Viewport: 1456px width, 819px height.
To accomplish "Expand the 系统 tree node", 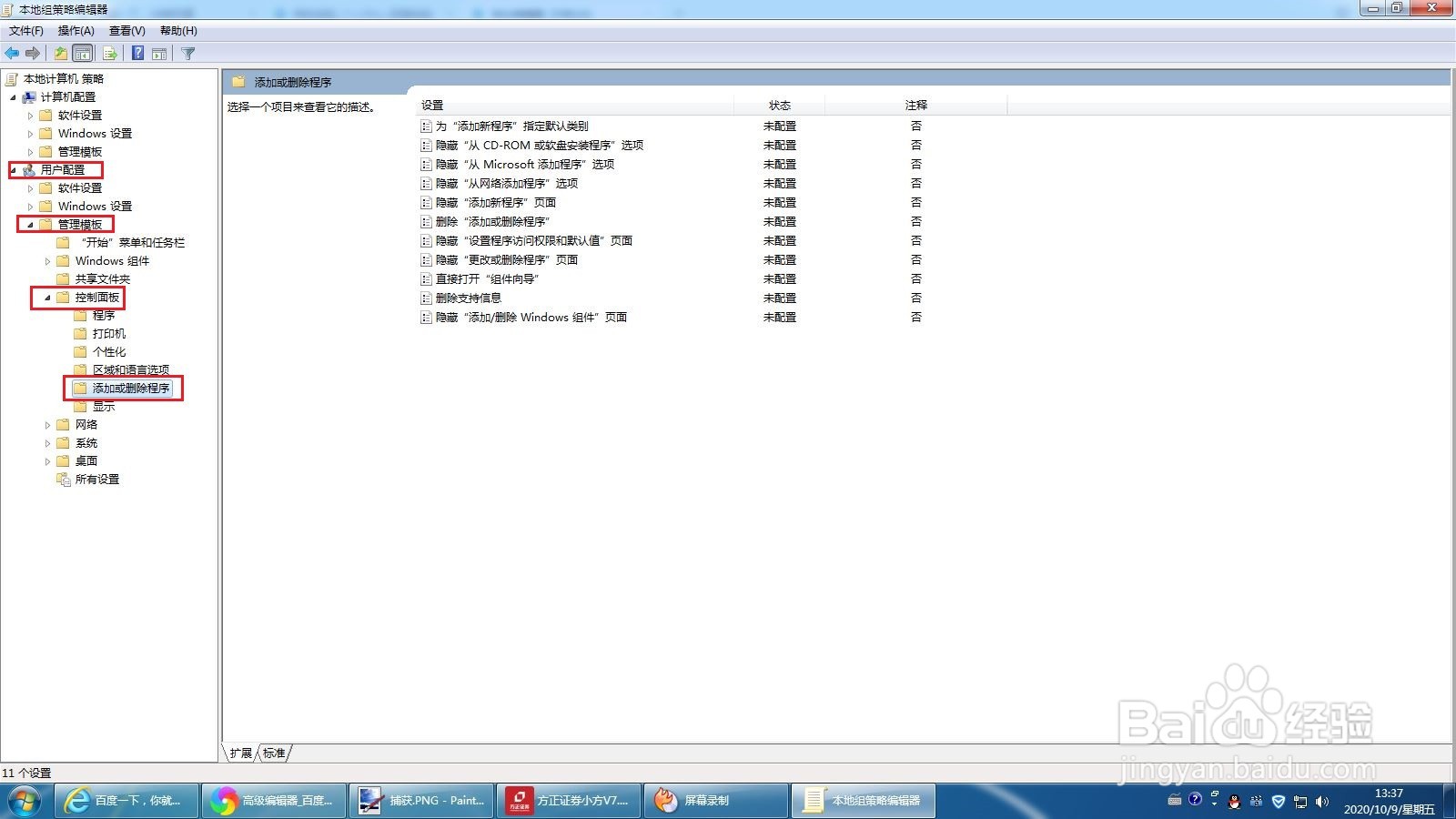I will 47,443.
